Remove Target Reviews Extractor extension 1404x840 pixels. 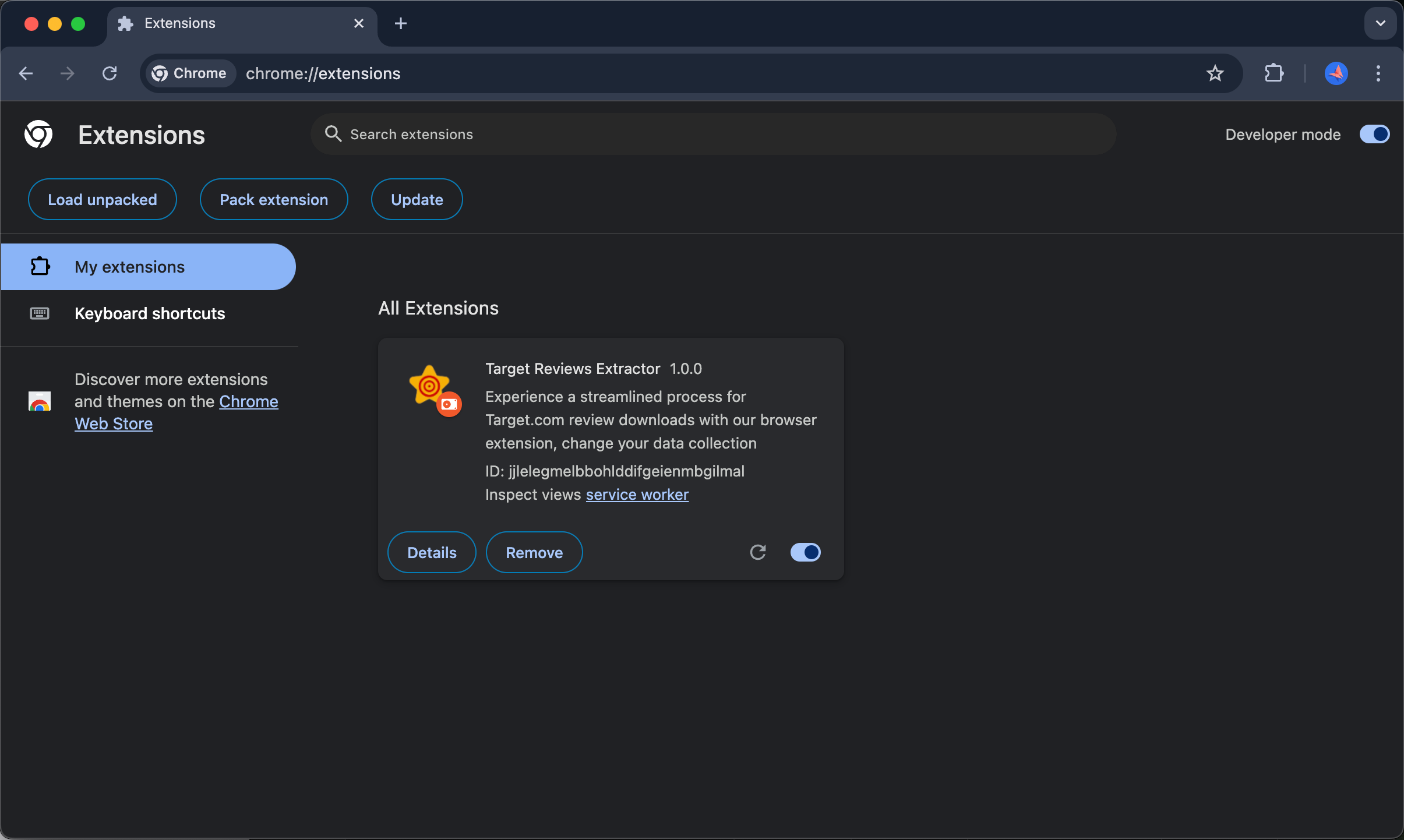click(x=534, y=552)
